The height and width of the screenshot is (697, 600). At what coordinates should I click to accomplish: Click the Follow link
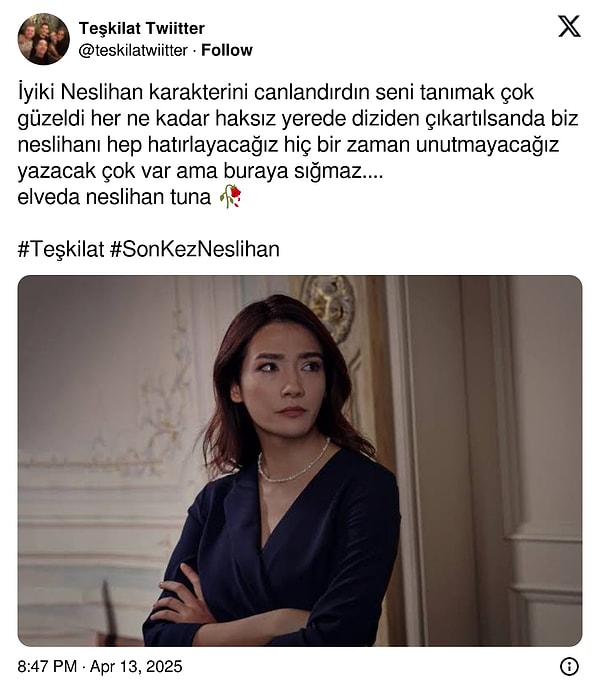click(227, 50)
